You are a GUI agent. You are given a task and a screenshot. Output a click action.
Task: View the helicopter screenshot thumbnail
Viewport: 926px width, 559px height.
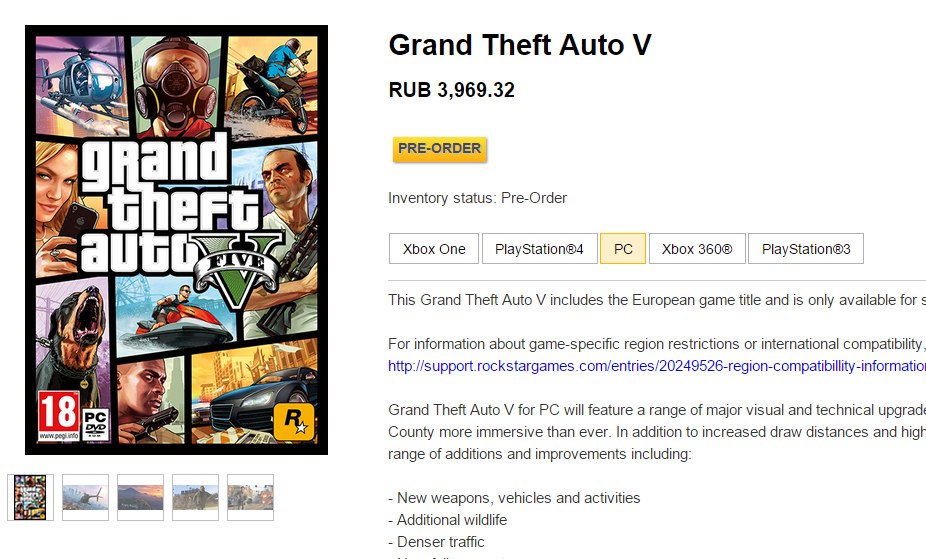click(x=85, y=497)
